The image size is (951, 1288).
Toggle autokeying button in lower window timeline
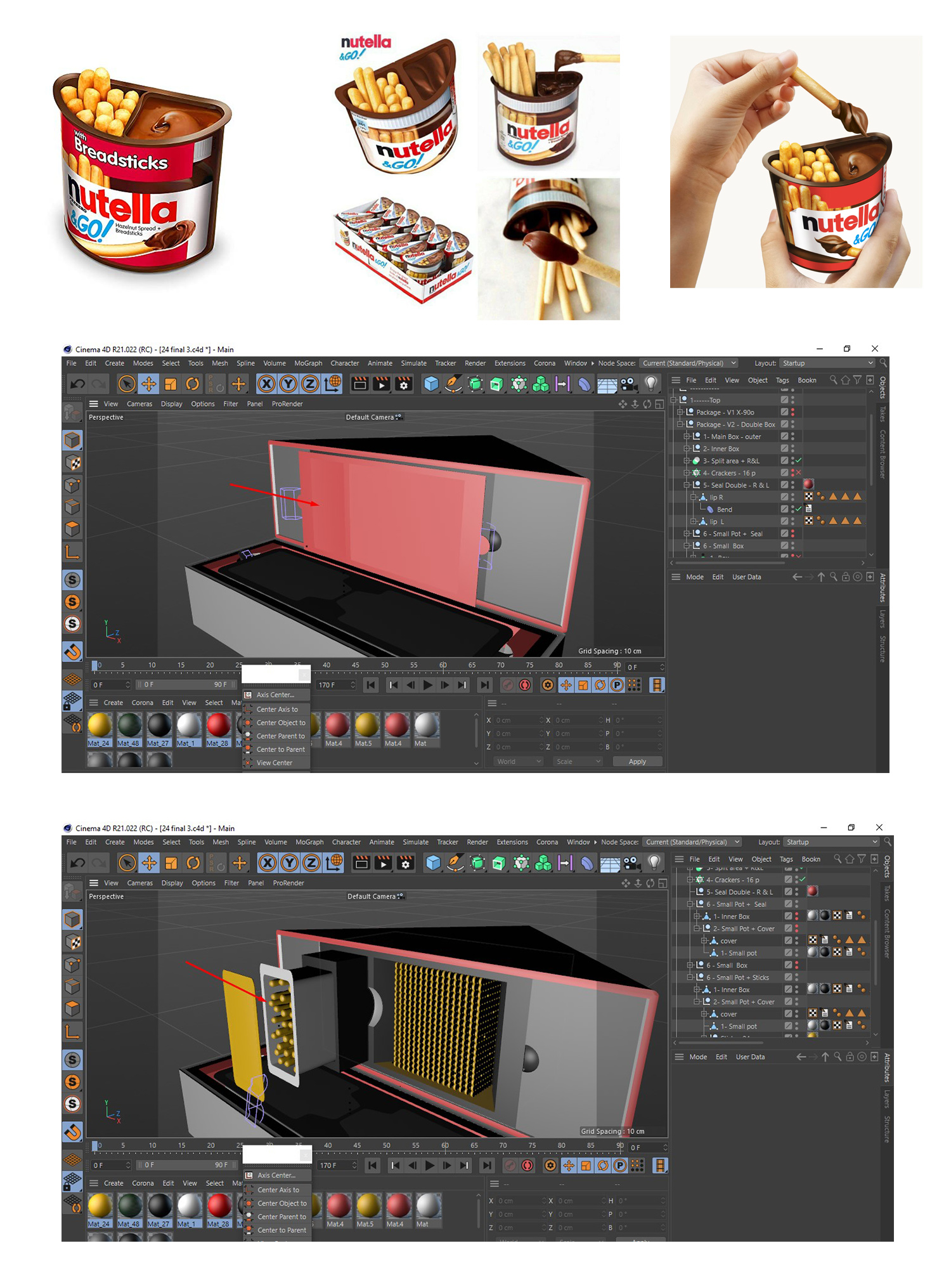527,1165
